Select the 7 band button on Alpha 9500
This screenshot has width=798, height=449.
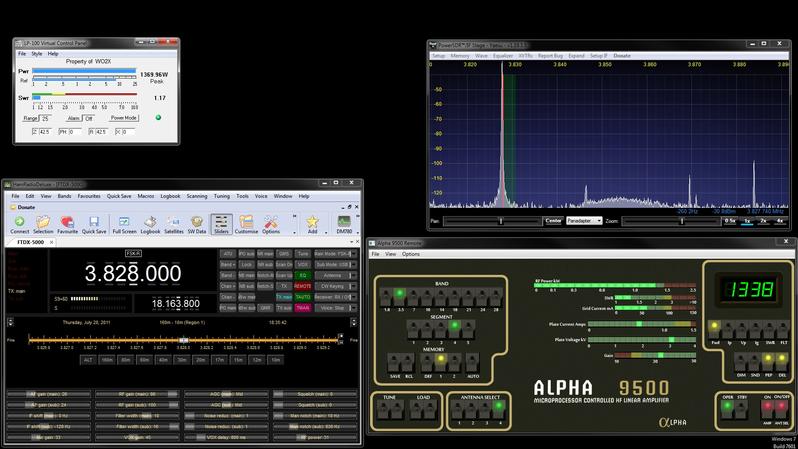[x=414, y=295]
